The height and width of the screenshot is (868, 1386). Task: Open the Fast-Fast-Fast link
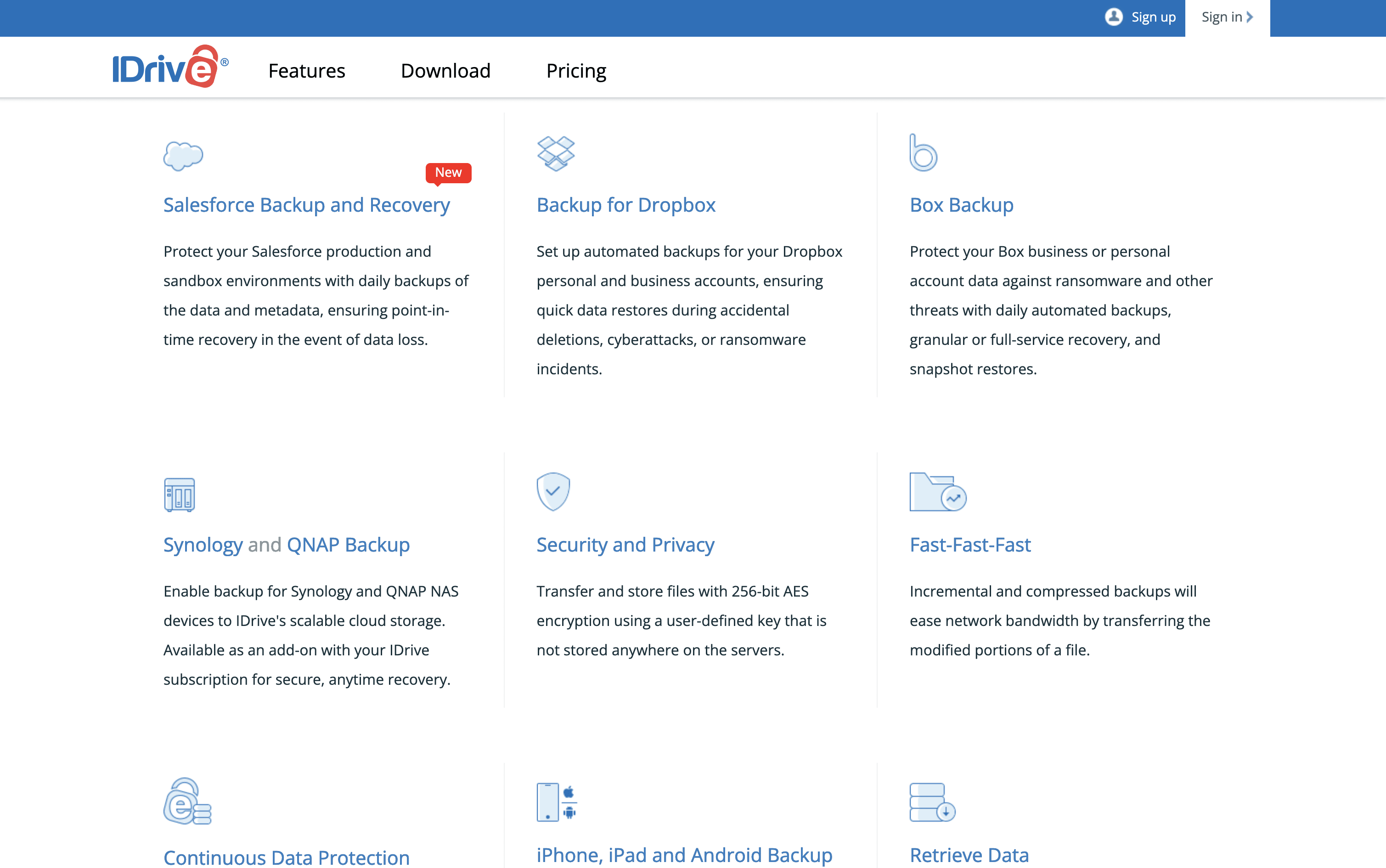pos(970,545)
